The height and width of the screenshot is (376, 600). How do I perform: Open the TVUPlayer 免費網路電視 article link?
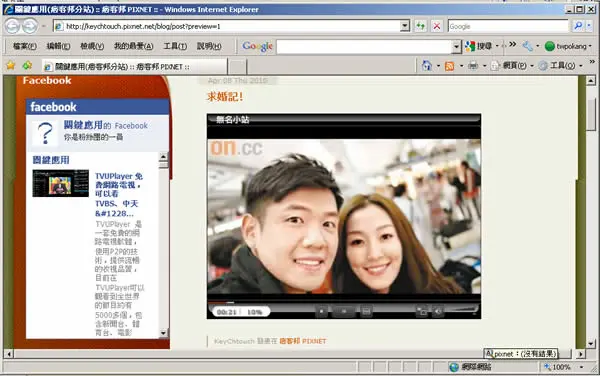(x=119, y=195)
